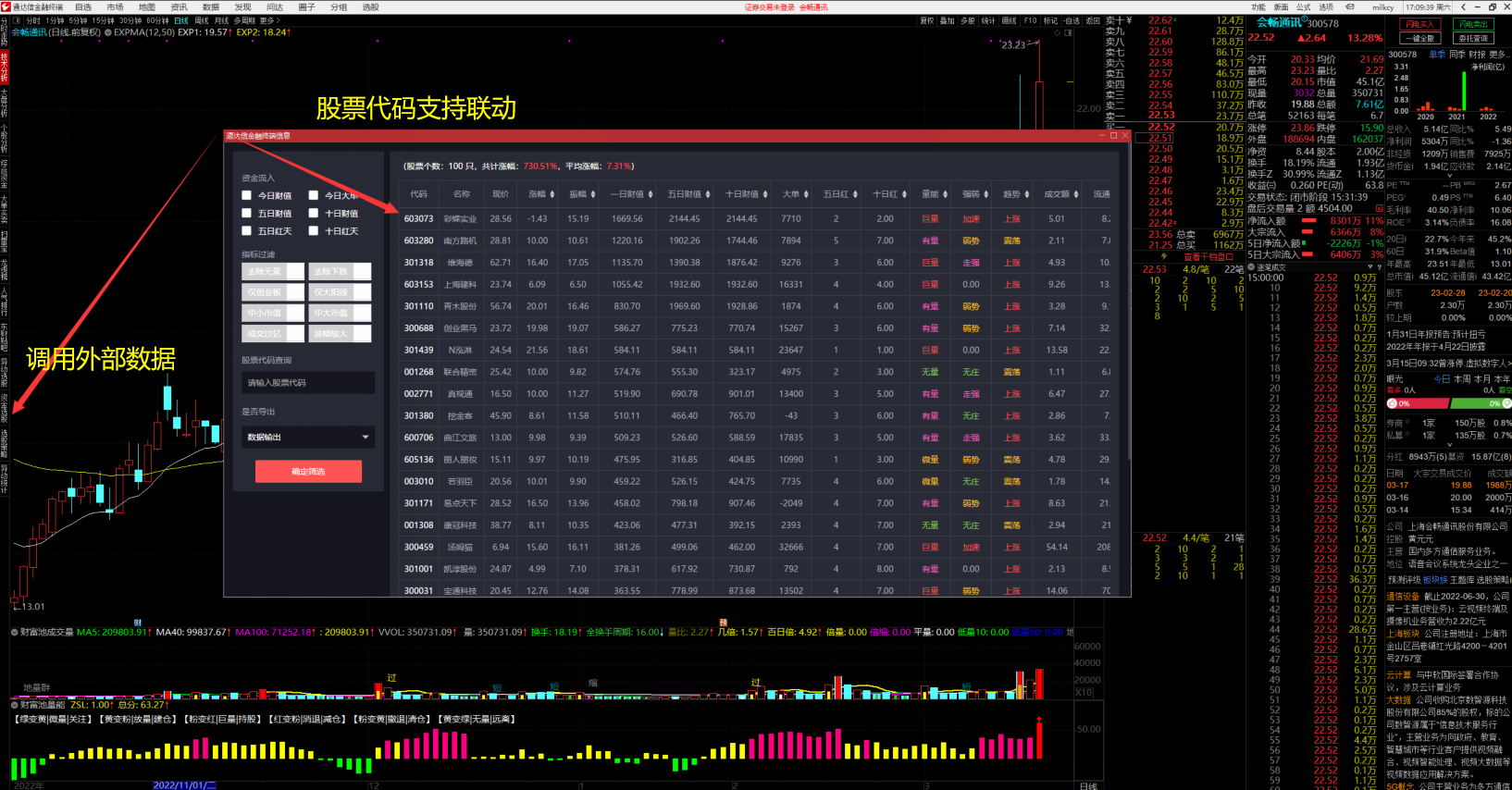This screenshot has width=1512, height=790.
Task: Sort by 趋势 column arrows
Action: coord(1027,194)
